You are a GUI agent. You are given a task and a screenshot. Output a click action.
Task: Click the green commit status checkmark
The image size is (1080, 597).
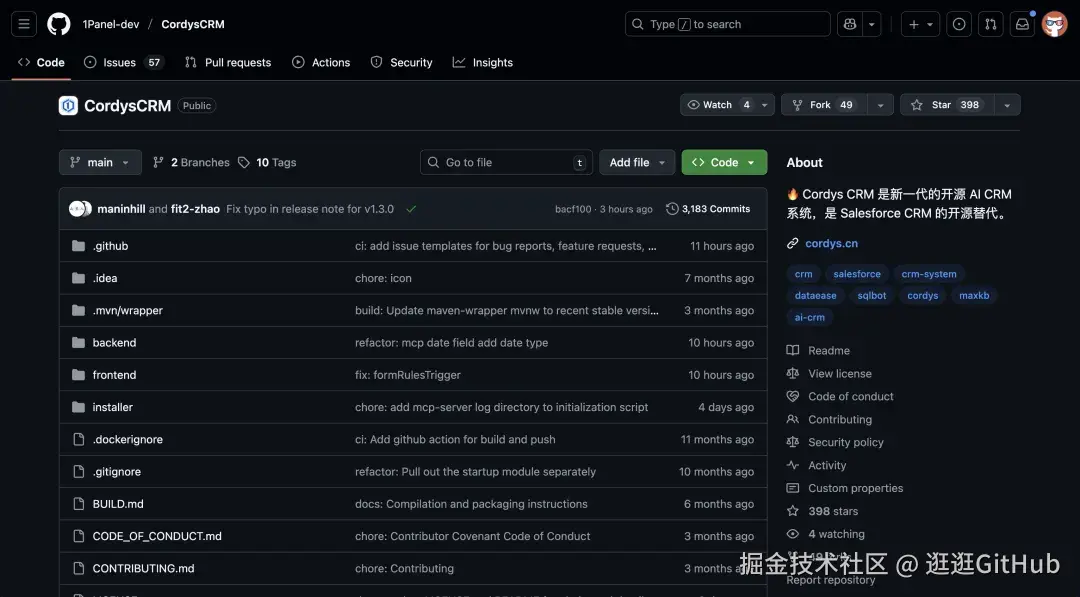point(411,209)
